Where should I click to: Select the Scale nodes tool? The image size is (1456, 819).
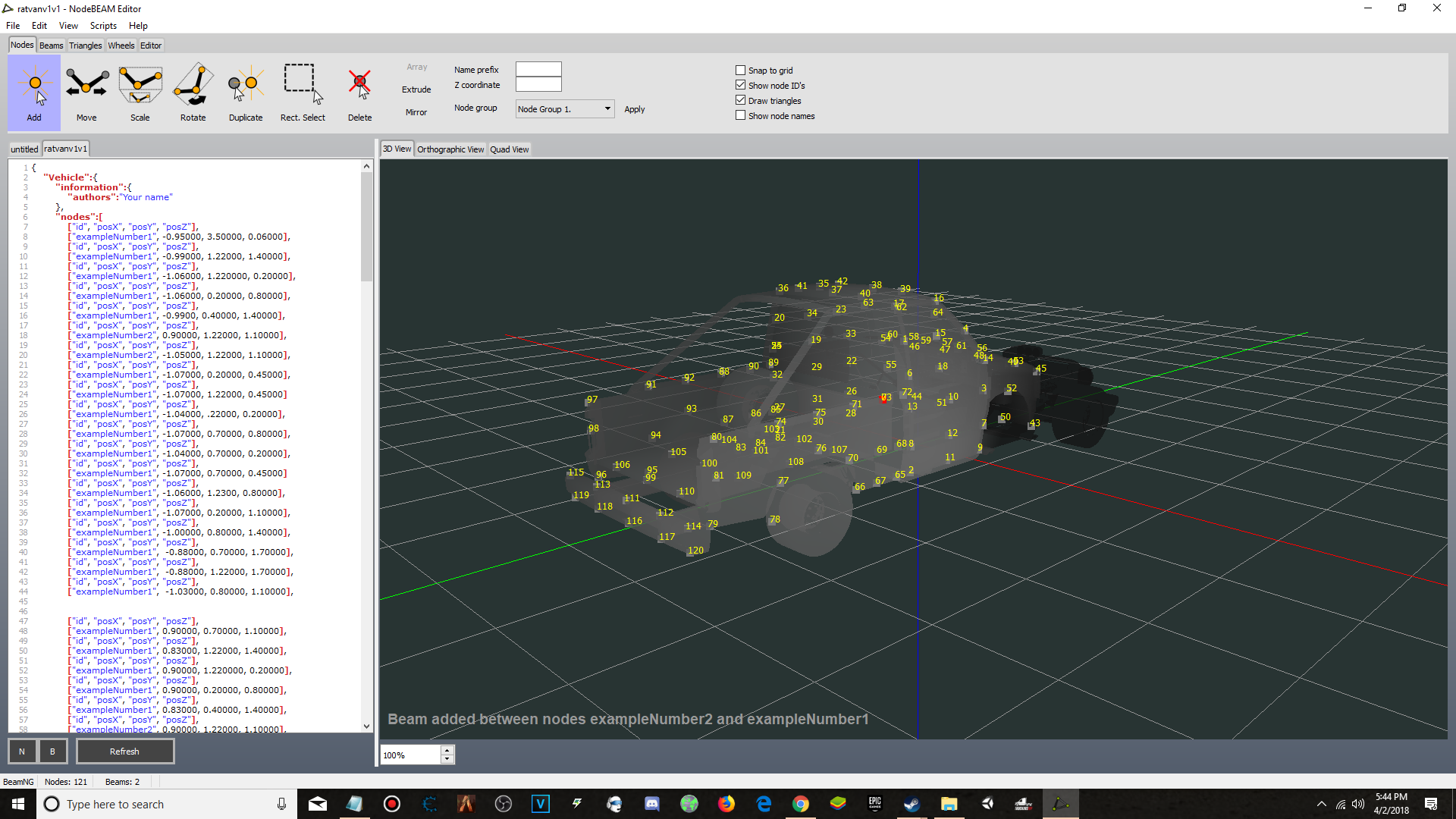click(x=140, y=92)
